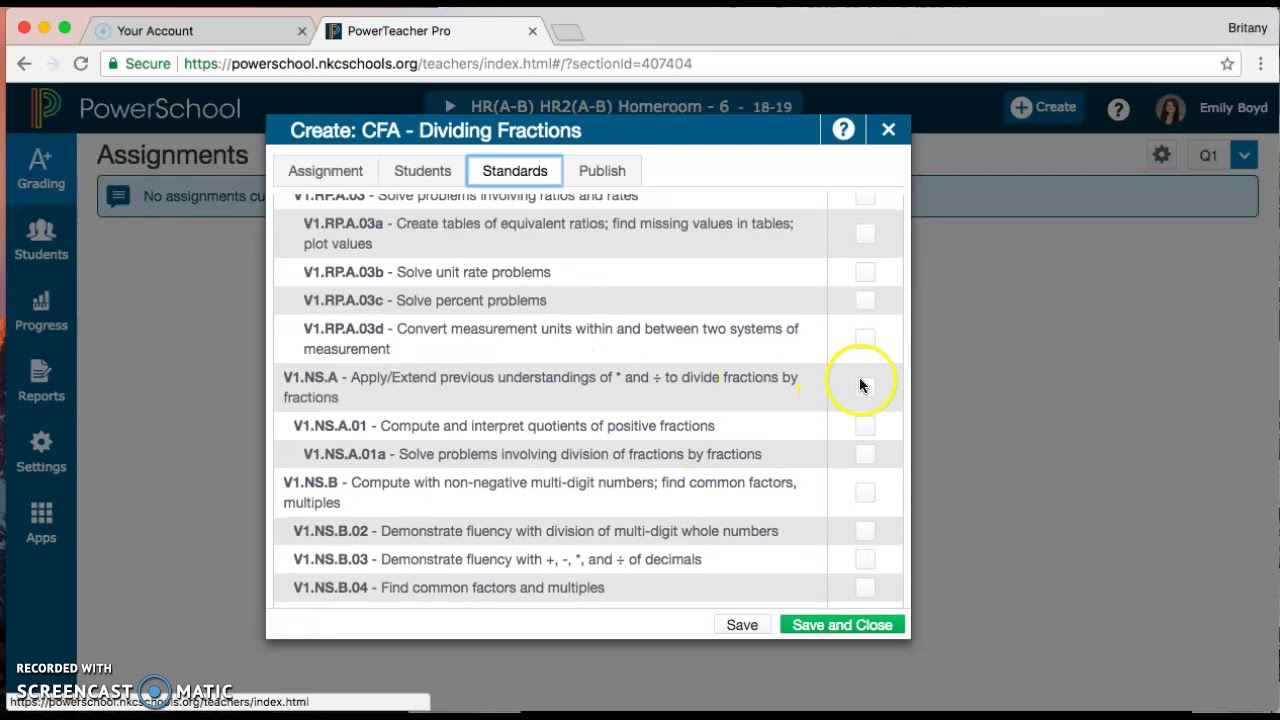This screenshot has height=720, width=1280.
Task: Click the Assignments page heading
Action: 172,155
